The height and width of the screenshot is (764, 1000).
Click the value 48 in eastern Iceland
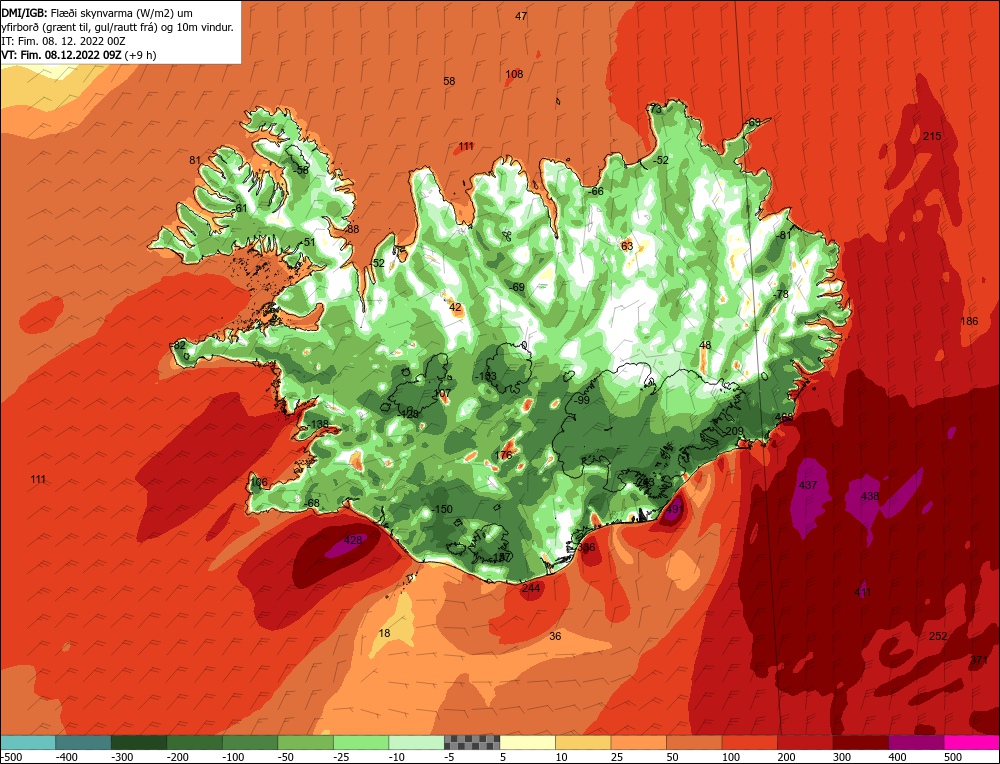[x=705, y=345]
